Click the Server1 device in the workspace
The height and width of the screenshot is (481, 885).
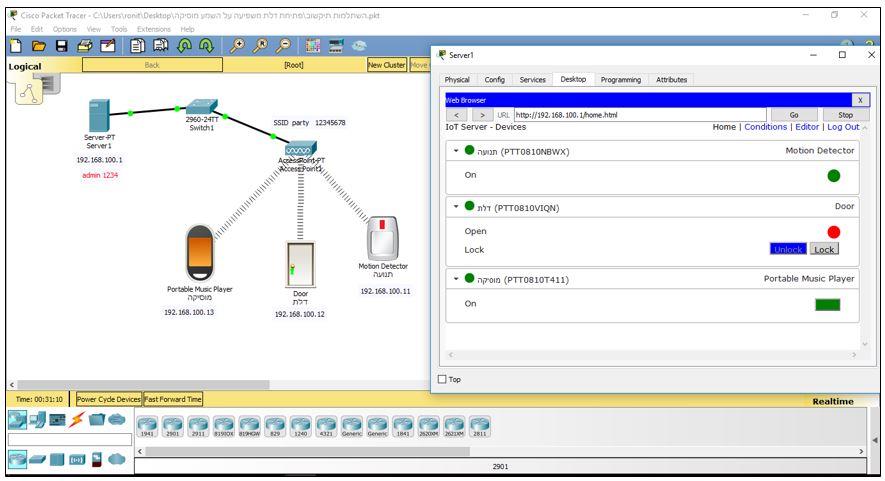[99, 116]
